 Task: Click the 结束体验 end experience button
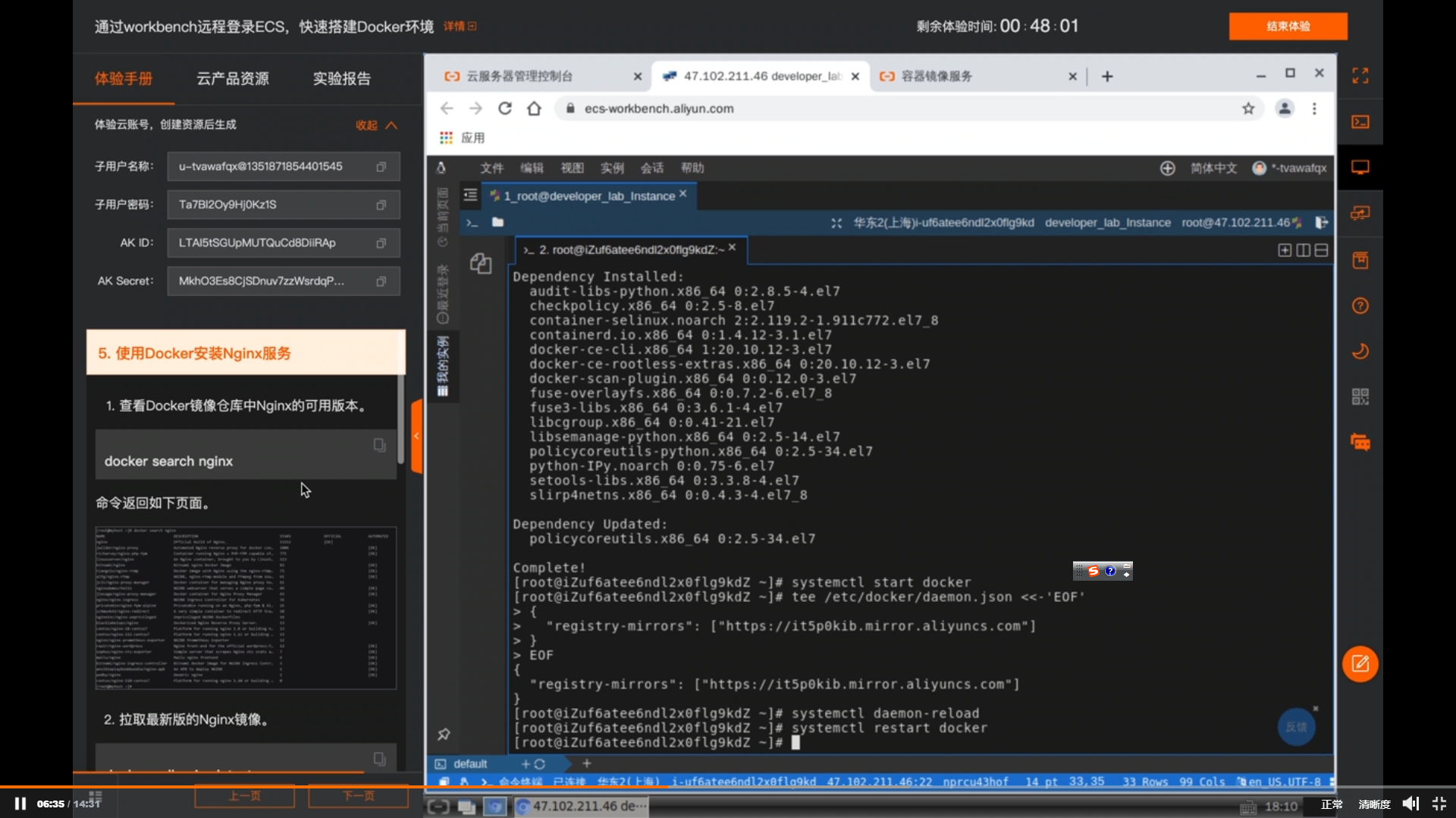(1288, 27)
